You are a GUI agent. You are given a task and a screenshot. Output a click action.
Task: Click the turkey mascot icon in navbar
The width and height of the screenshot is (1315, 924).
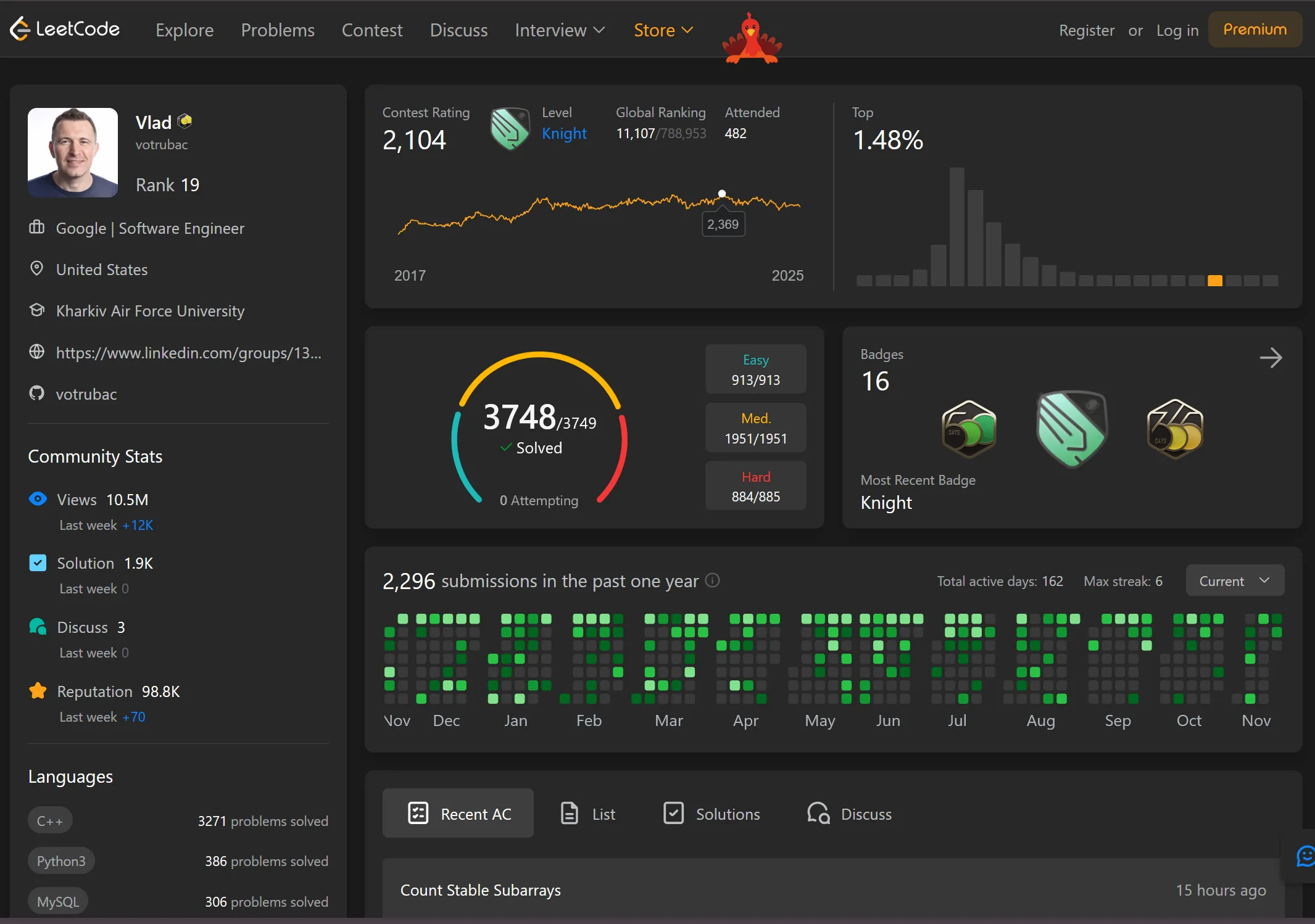point(752,39)
